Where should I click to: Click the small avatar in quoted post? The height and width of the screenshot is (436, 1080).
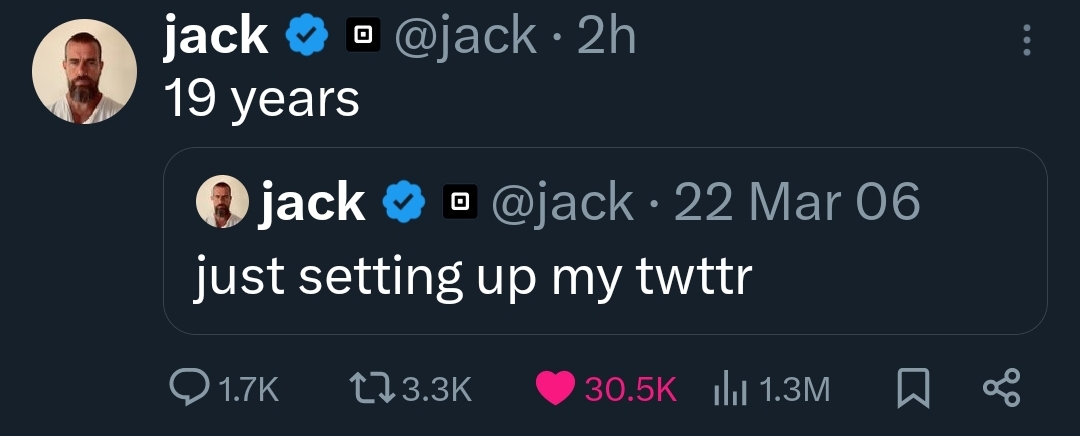point(222,202)
